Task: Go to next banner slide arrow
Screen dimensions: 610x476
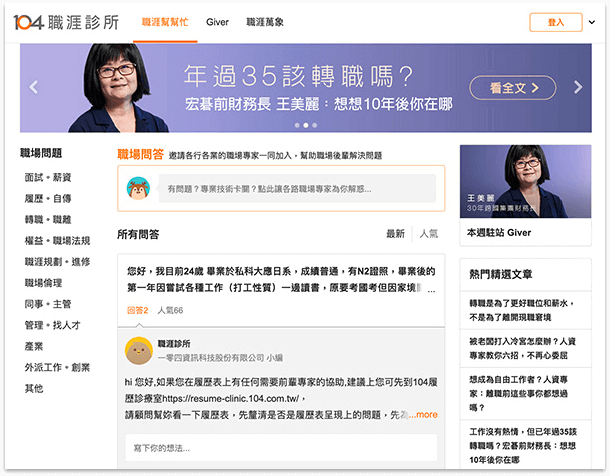Action: coord(578,87)
